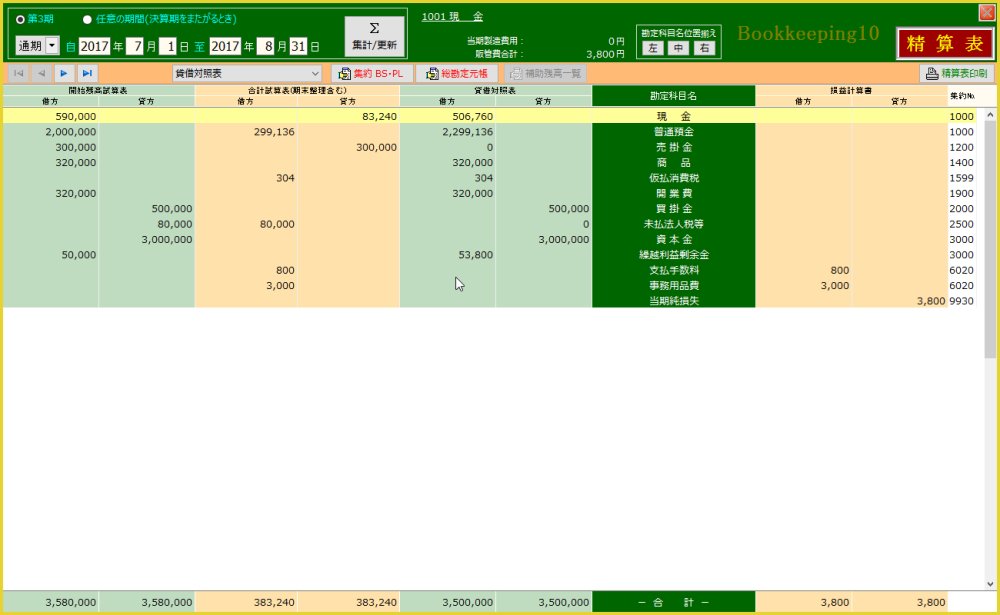Align account names right with 右
The image size is (1000, 615).
[705, 47]
